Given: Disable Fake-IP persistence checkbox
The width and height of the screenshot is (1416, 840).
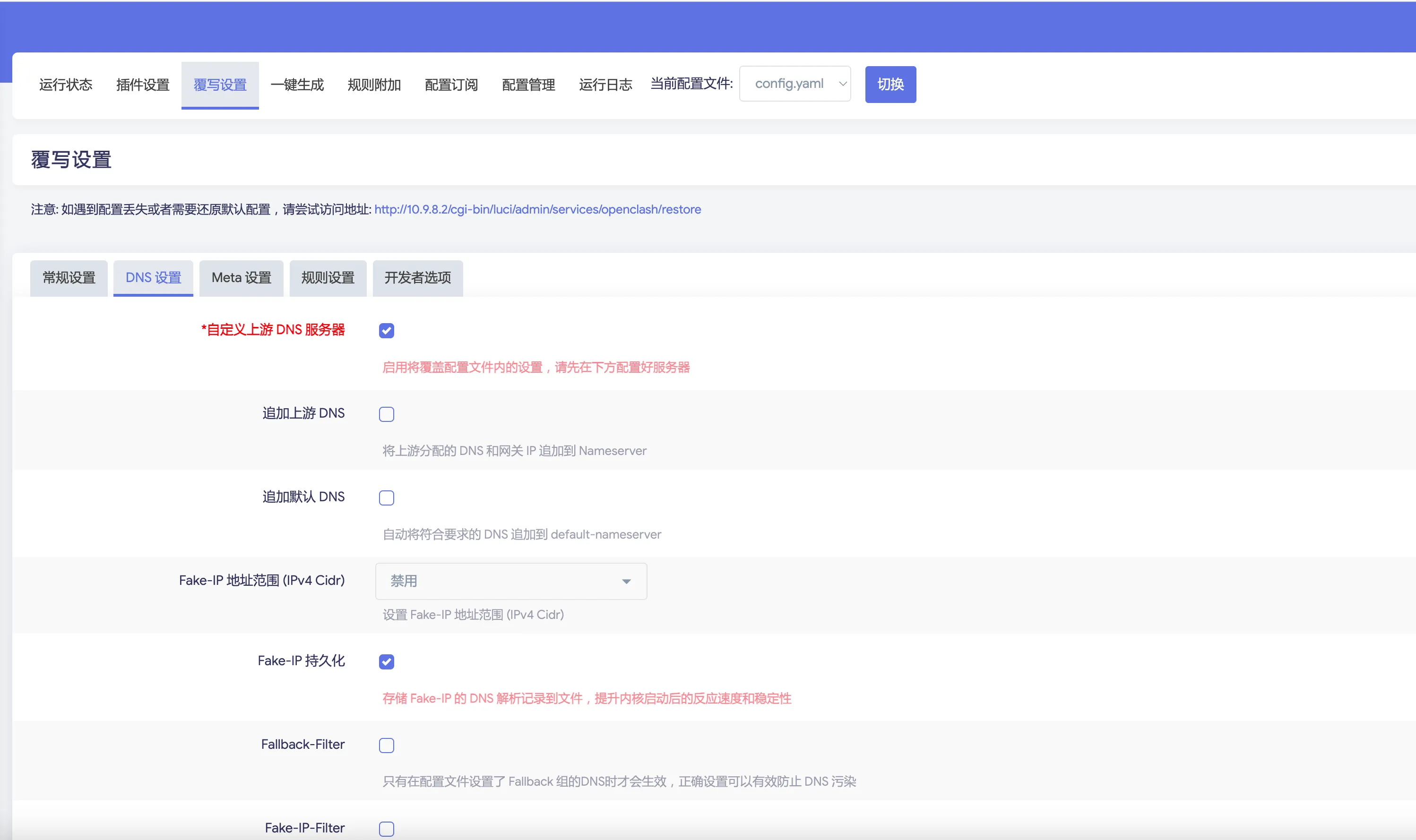Looking at the screenshot, I should 386,662.
